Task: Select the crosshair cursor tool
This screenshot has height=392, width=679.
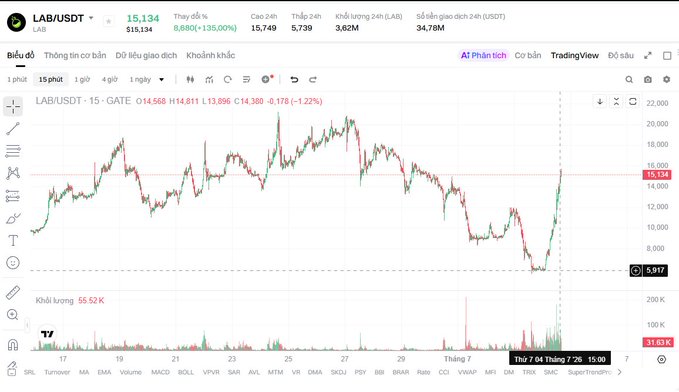Action: click(x=13, y=107)
